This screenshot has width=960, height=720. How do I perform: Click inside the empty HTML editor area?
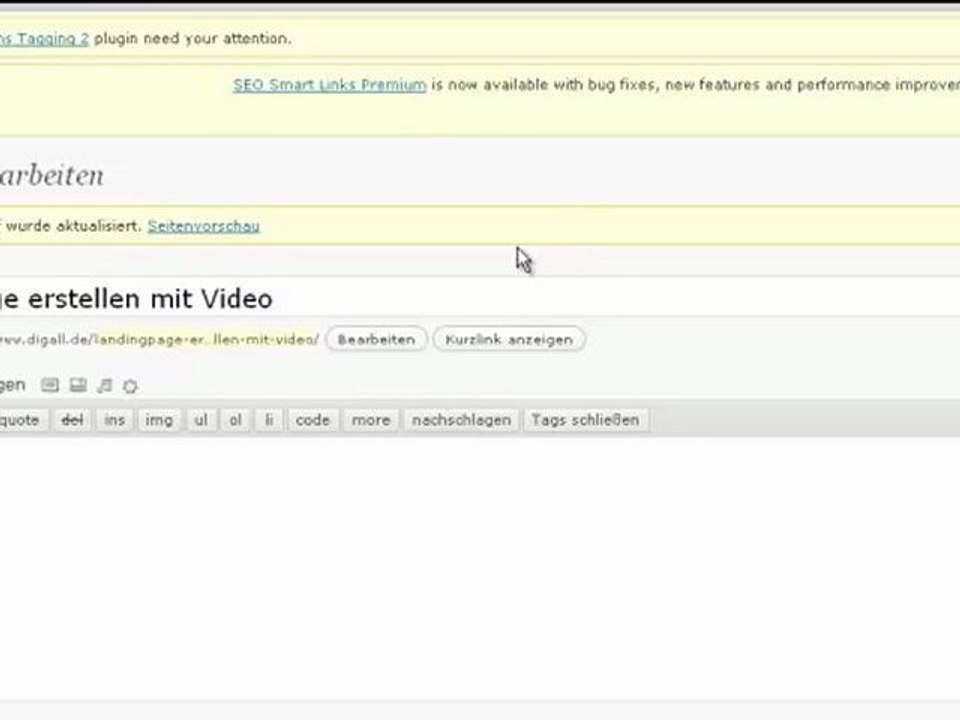point(480,566)
